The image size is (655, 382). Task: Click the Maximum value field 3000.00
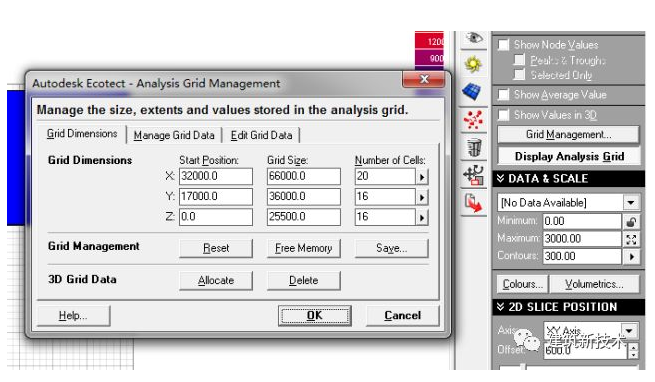click(x=582, y=239)
